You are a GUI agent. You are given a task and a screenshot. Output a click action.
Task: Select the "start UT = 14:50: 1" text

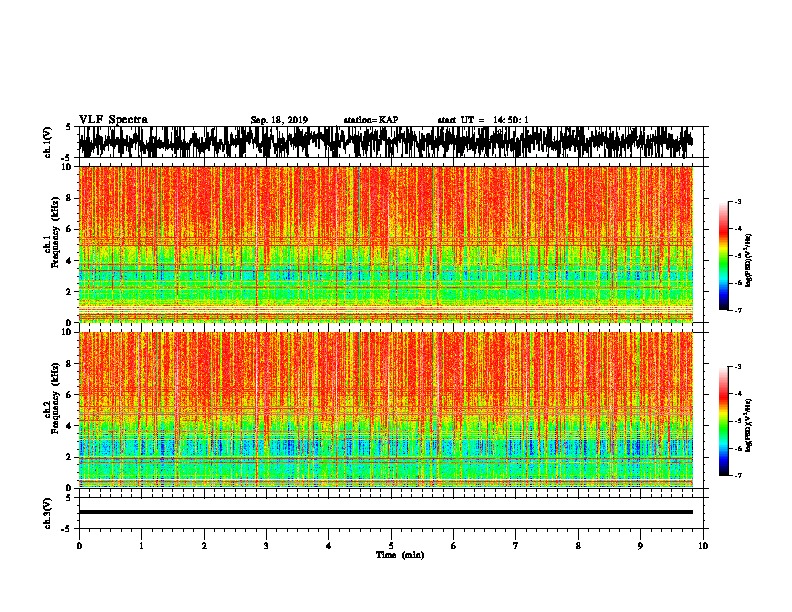click(483, 120)
